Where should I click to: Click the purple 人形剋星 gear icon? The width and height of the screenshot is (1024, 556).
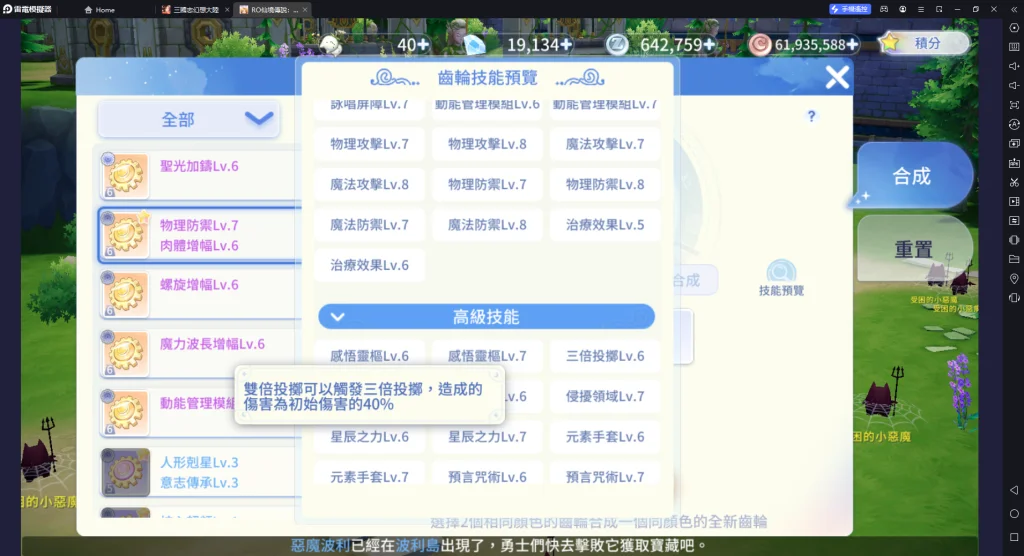pos(125,472)
